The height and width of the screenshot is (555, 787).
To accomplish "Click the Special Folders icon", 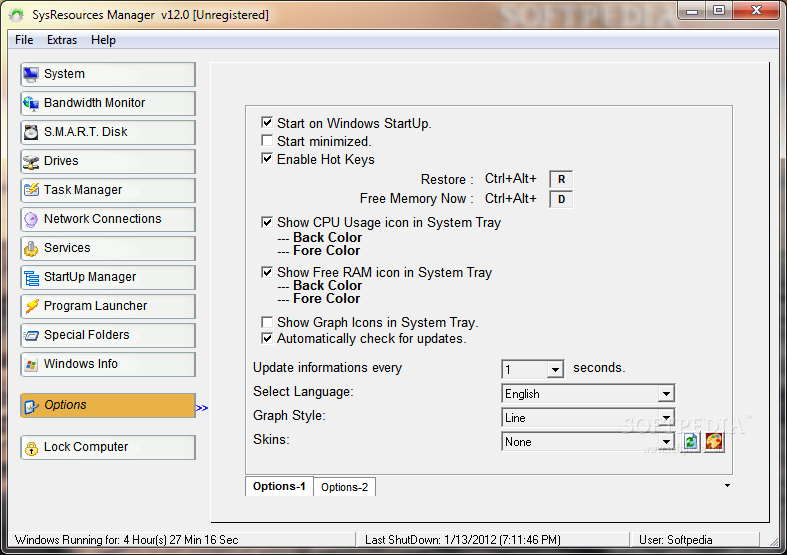I will point(31,335).
